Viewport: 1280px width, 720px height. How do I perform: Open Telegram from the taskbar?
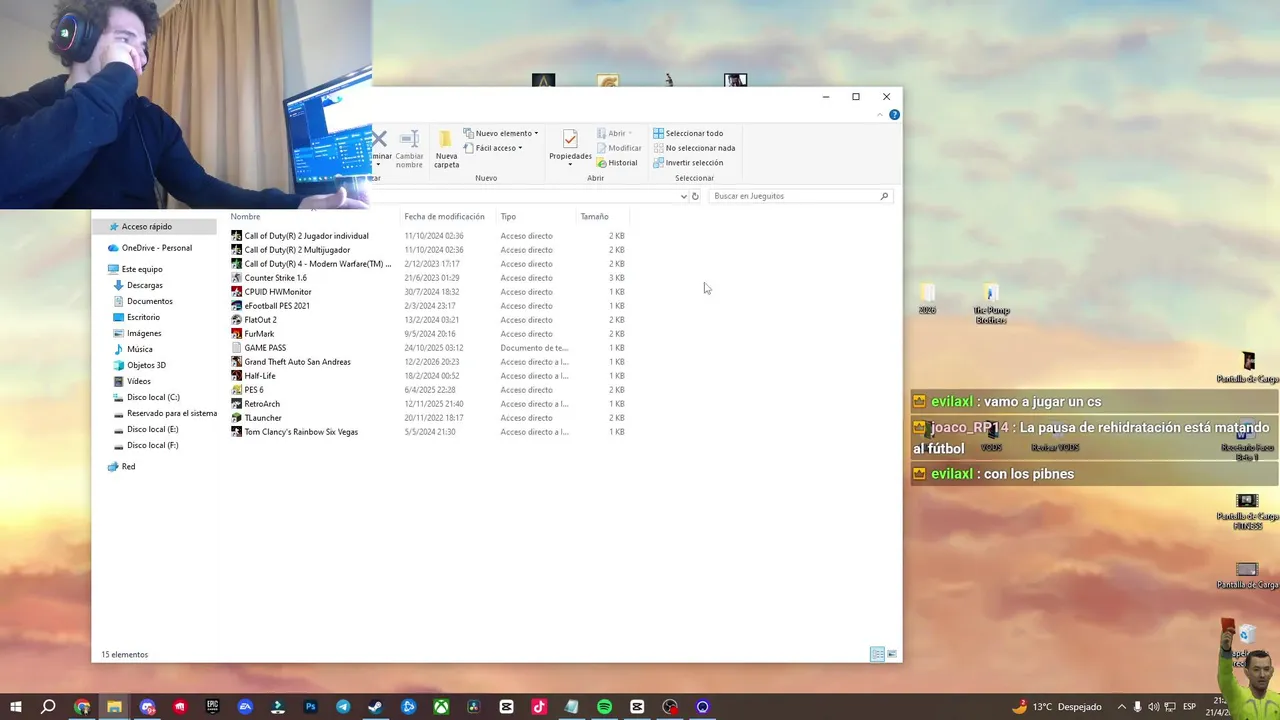pos(343,707)
